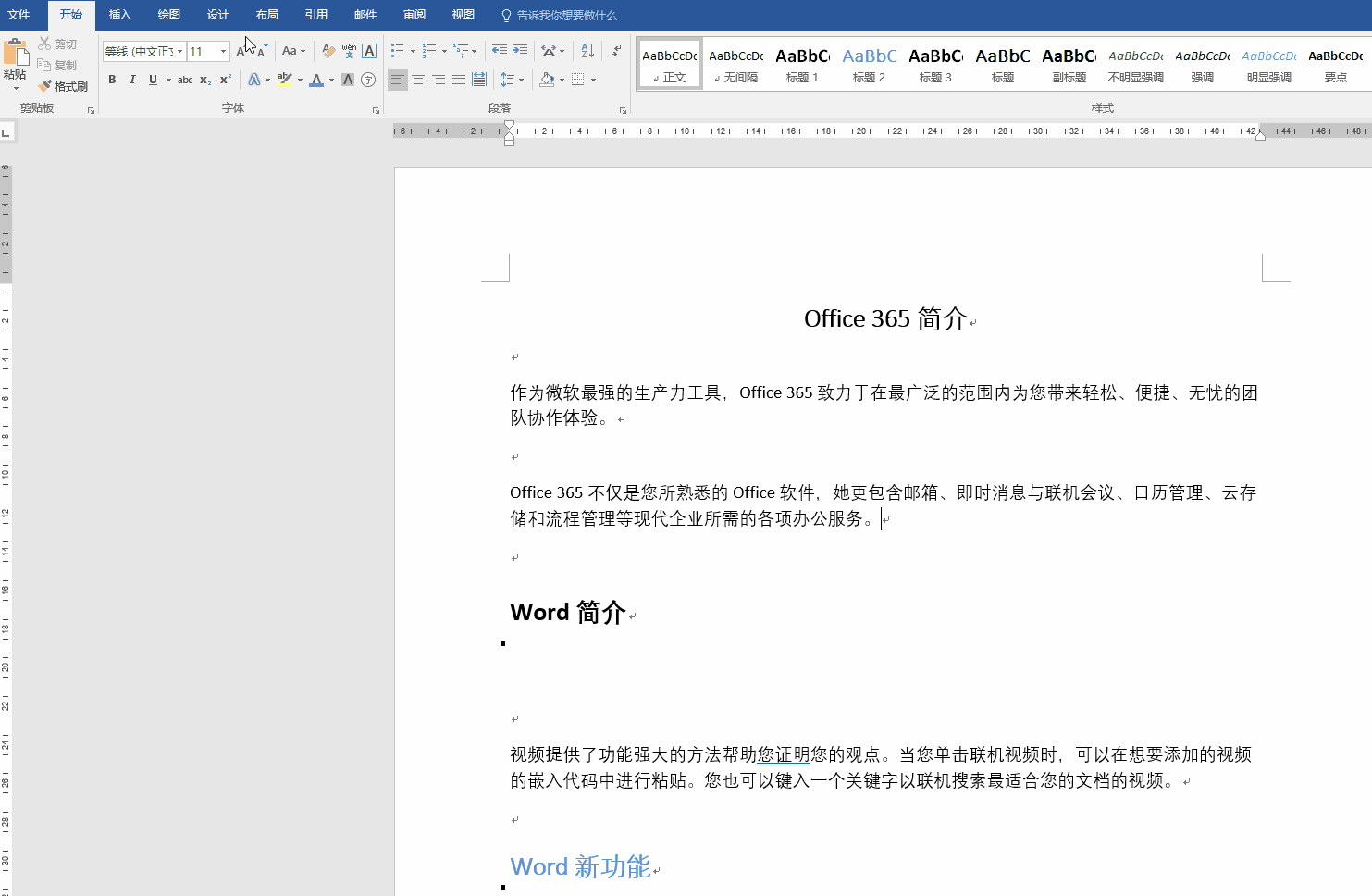Screen dimensions: 1372x896
Task: Click the sort A-Z icon
Action: [x=587, y=51]
